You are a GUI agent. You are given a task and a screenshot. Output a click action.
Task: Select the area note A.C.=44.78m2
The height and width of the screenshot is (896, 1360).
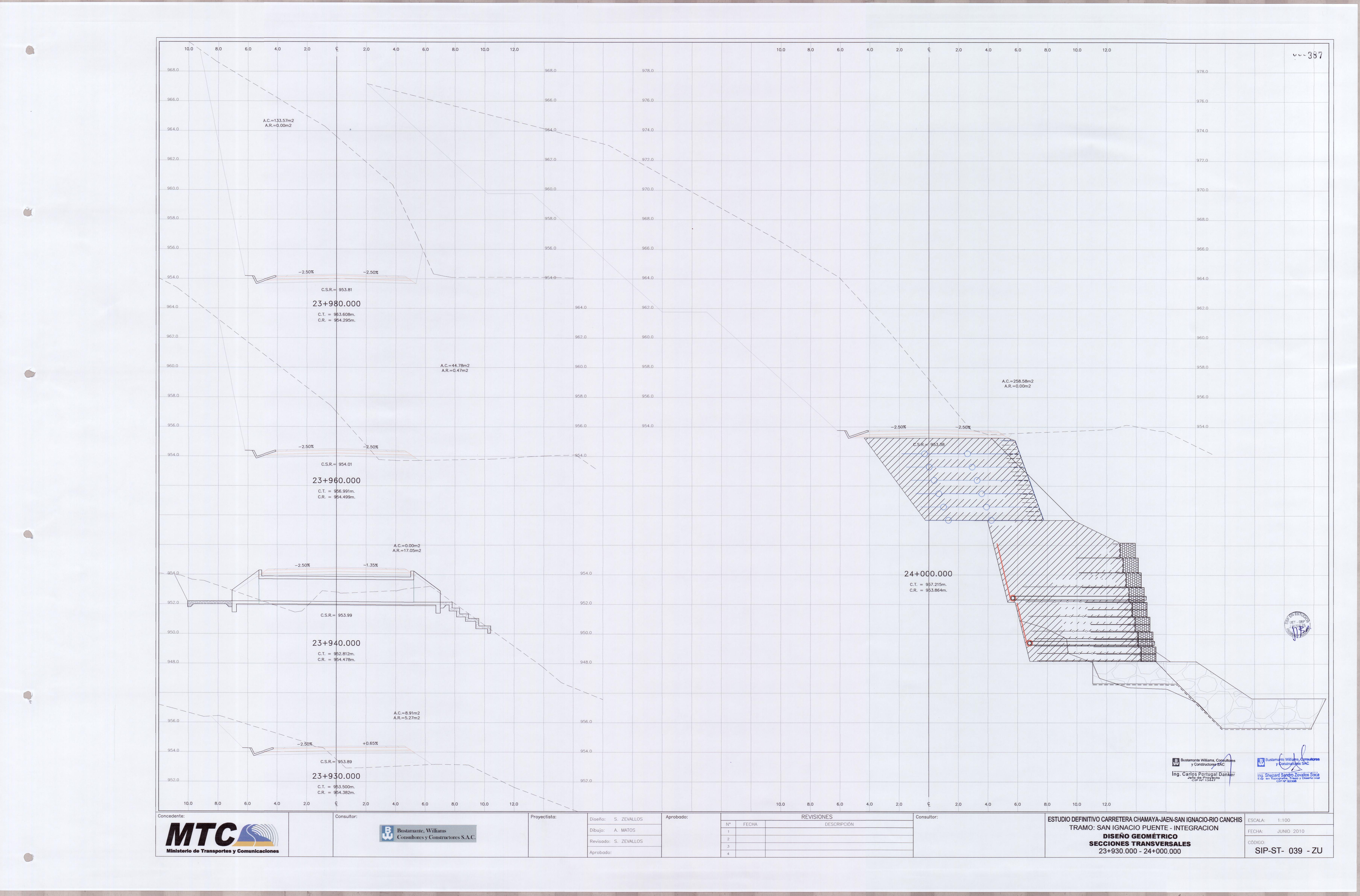(455, 366)
